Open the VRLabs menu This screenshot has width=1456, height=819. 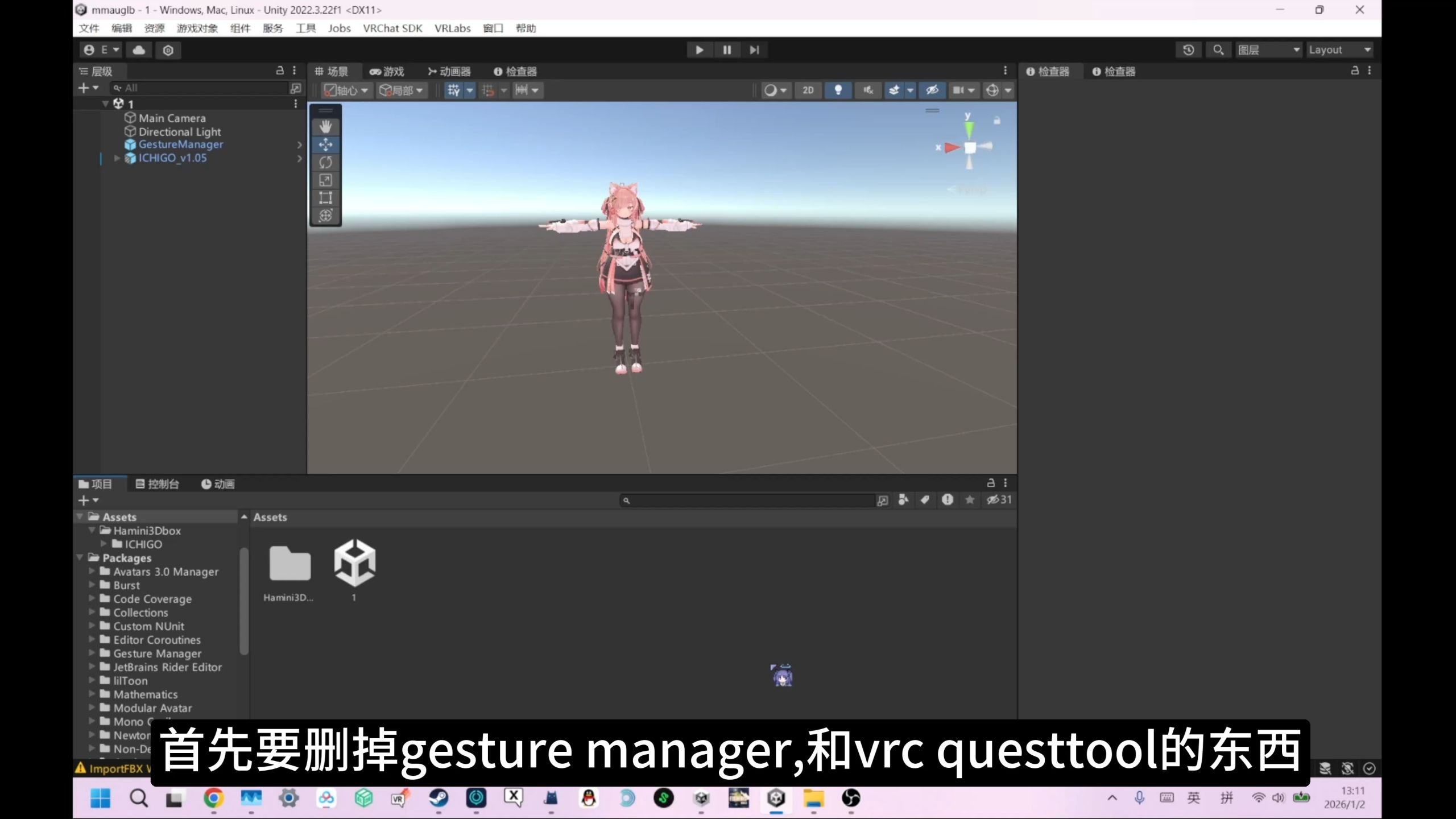(x=452, y=28)
